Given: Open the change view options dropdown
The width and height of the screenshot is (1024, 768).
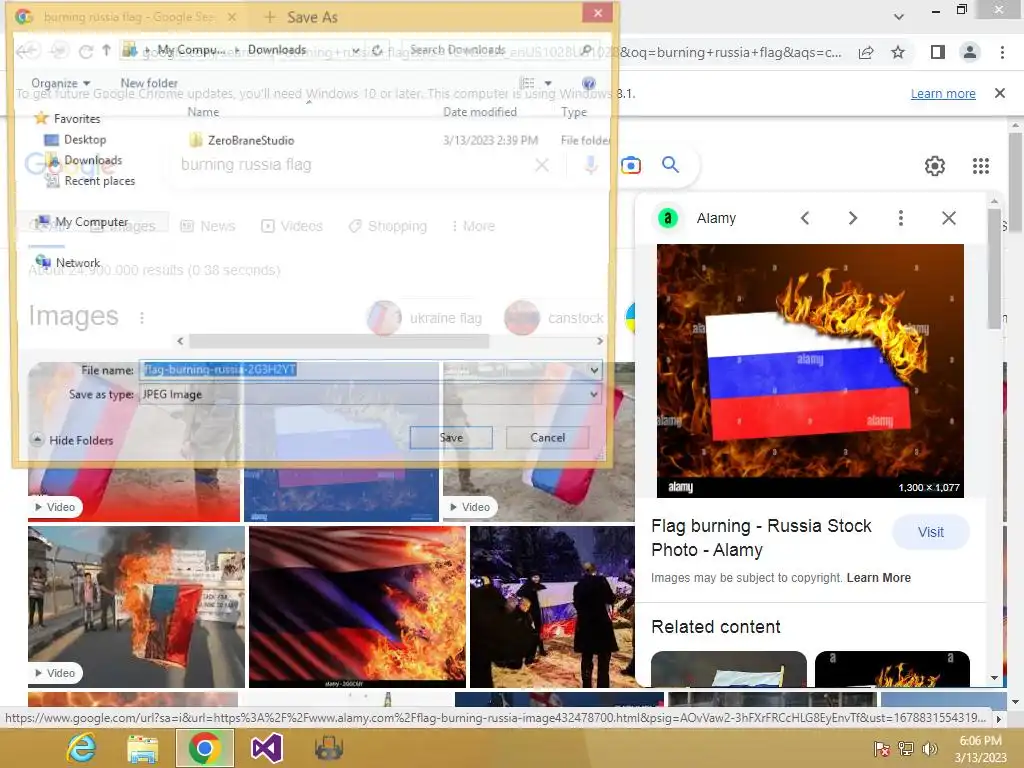Looking at the screenshot, I should [548, 83].
